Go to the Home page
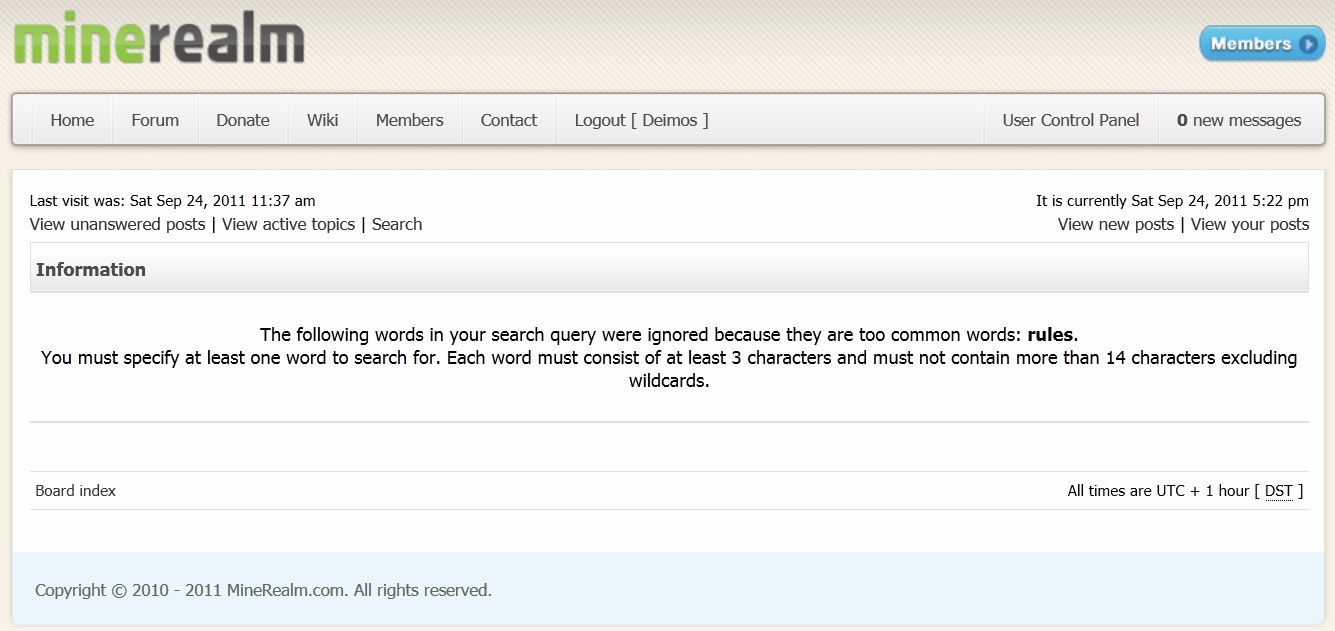The width and height of the screenshot is (1335, 631). click(72, 120)
